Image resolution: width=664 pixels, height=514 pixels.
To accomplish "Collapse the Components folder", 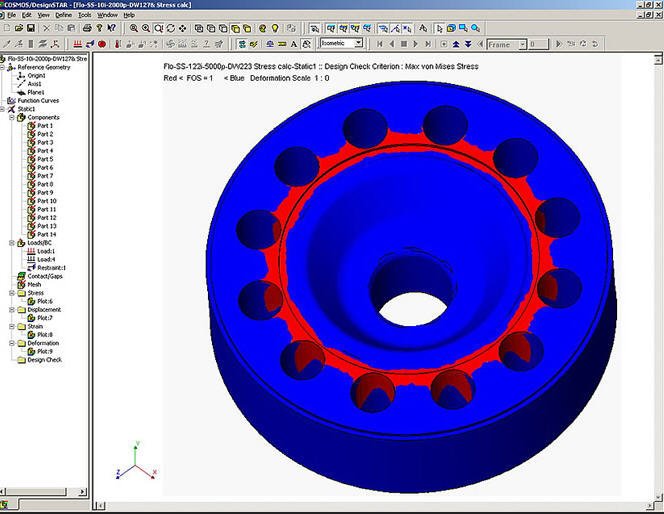I will (x=12, y=117).
